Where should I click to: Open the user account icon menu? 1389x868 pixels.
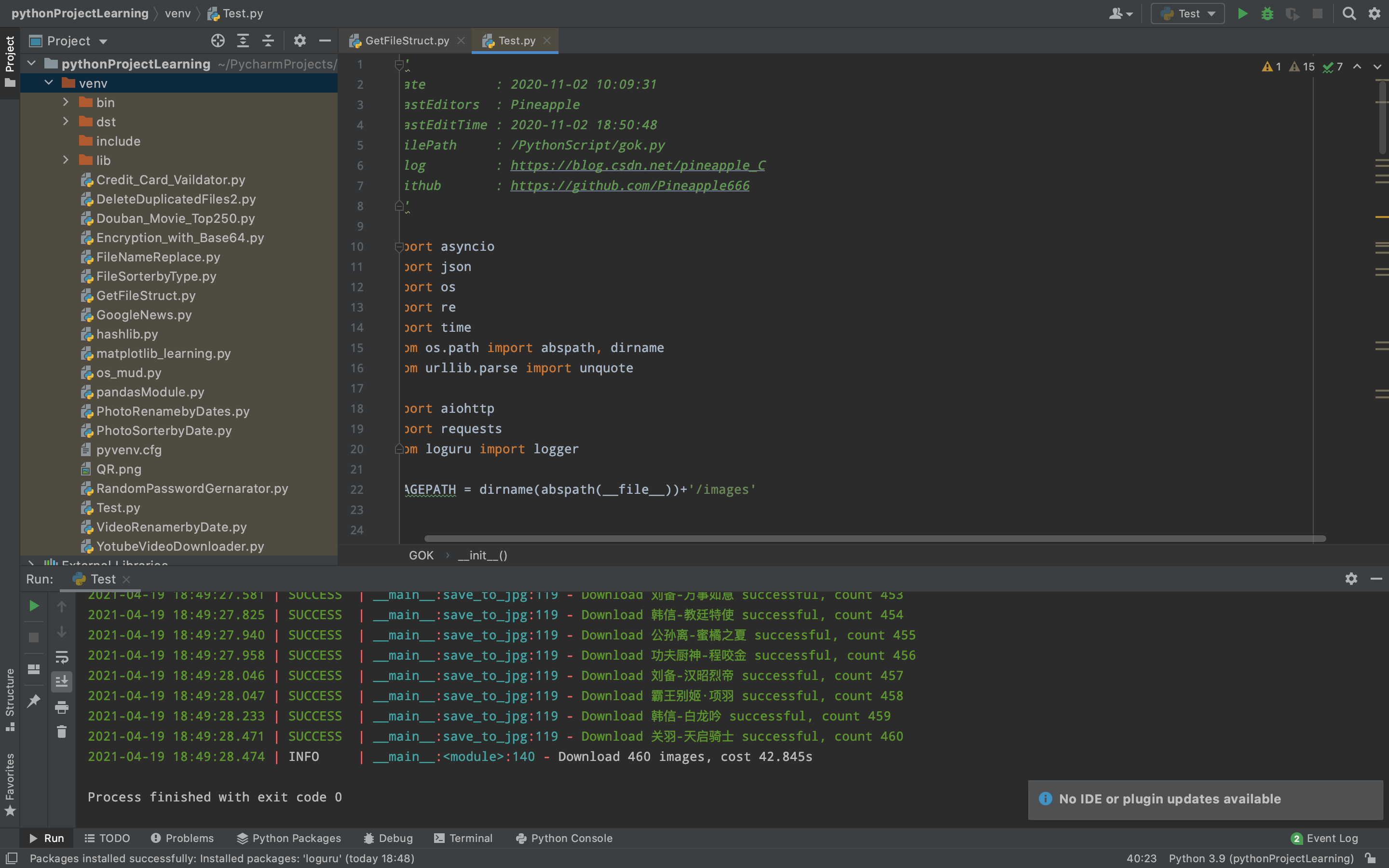tap(1121, 14)
